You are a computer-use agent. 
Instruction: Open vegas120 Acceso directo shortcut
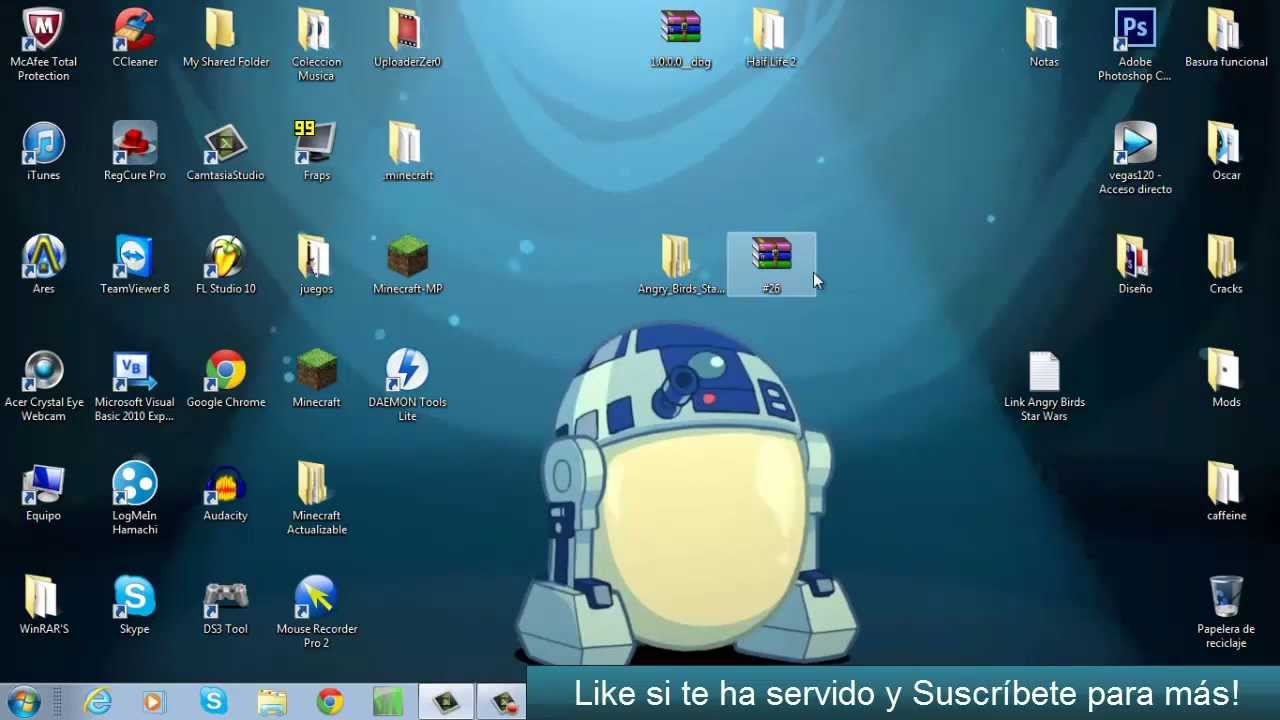[x=1135, y=158]
